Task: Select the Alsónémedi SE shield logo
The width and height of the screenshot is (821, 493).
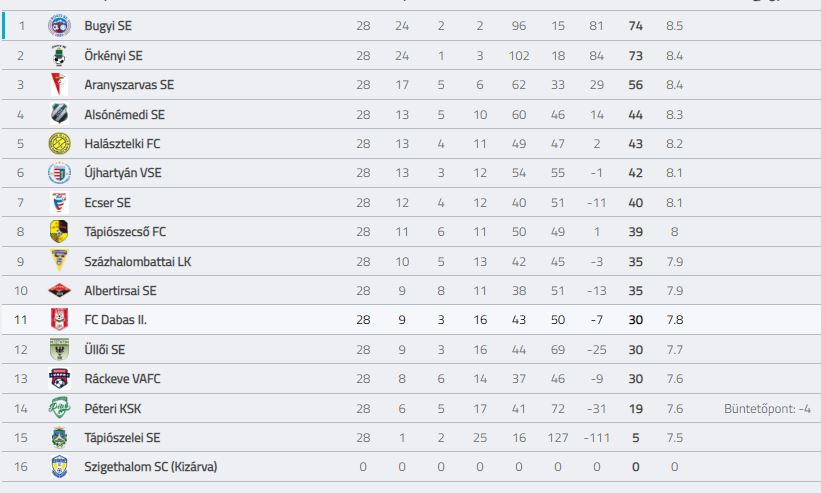Action: pyautogui.click(x=59, y=114)
